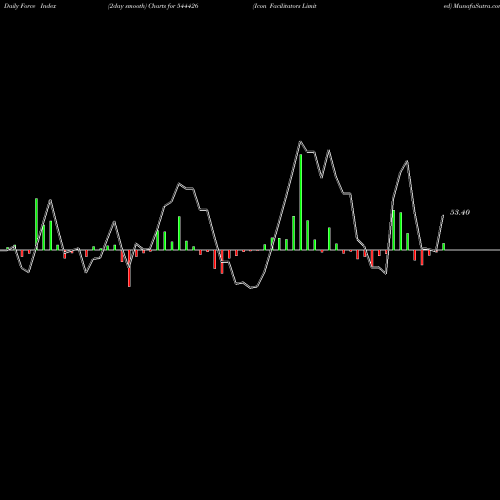Click the longest red negative bar
The height and width of the screenshot is (500, 500).
pyautogui.click(x=129, y=268)
